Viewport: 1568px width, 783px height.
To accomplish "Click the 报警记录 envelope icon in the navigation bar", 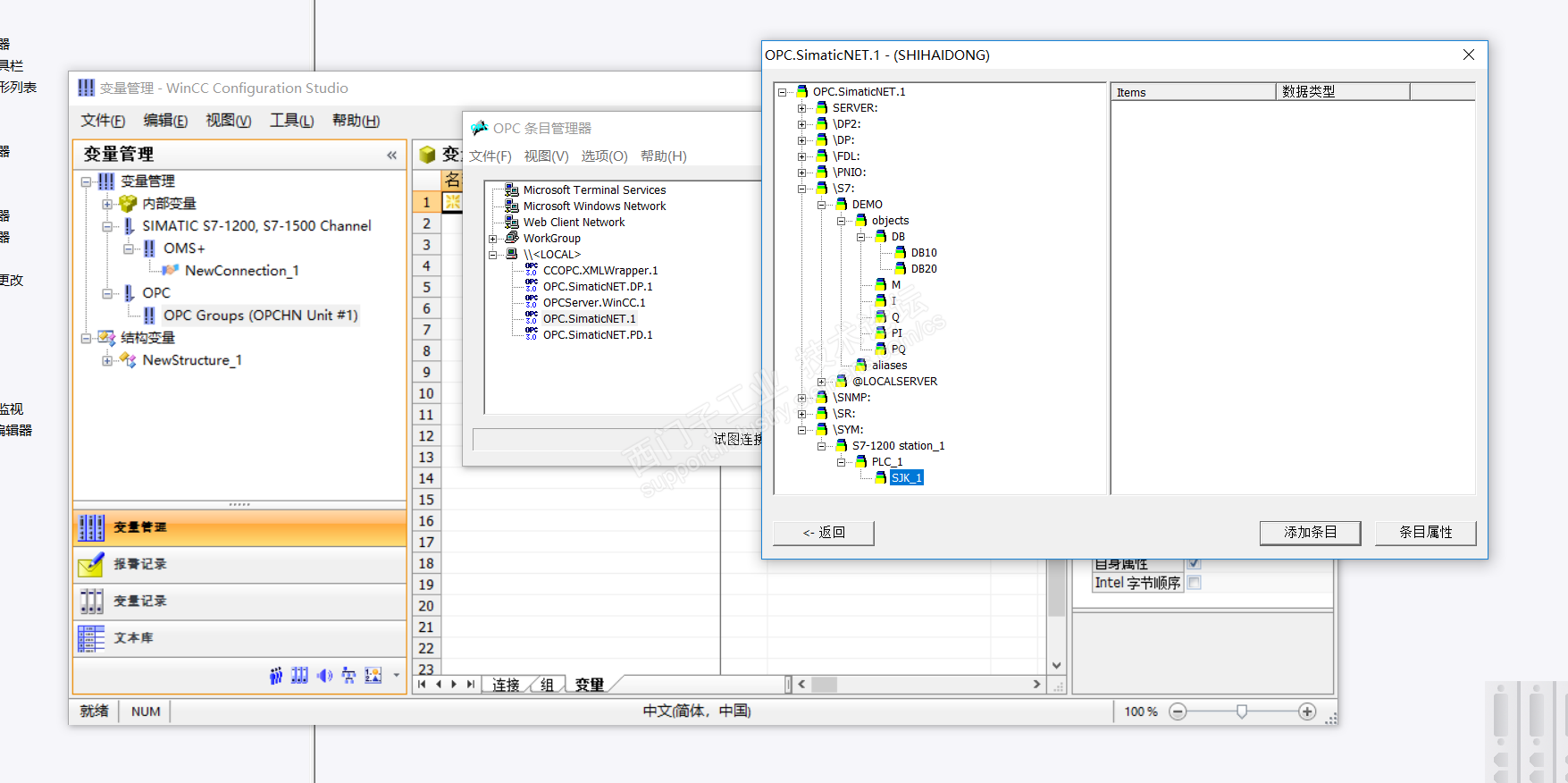I will tap(91, 565).
